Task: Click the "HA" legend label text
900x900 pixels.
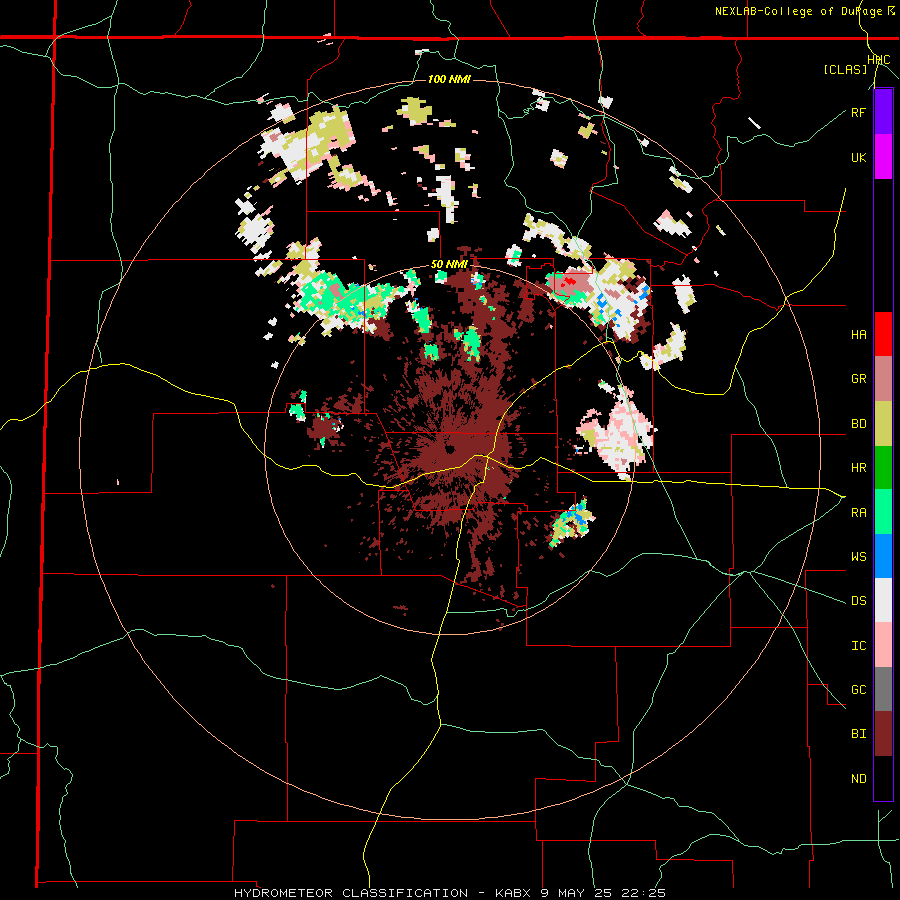Action: [x=858, y=334]
